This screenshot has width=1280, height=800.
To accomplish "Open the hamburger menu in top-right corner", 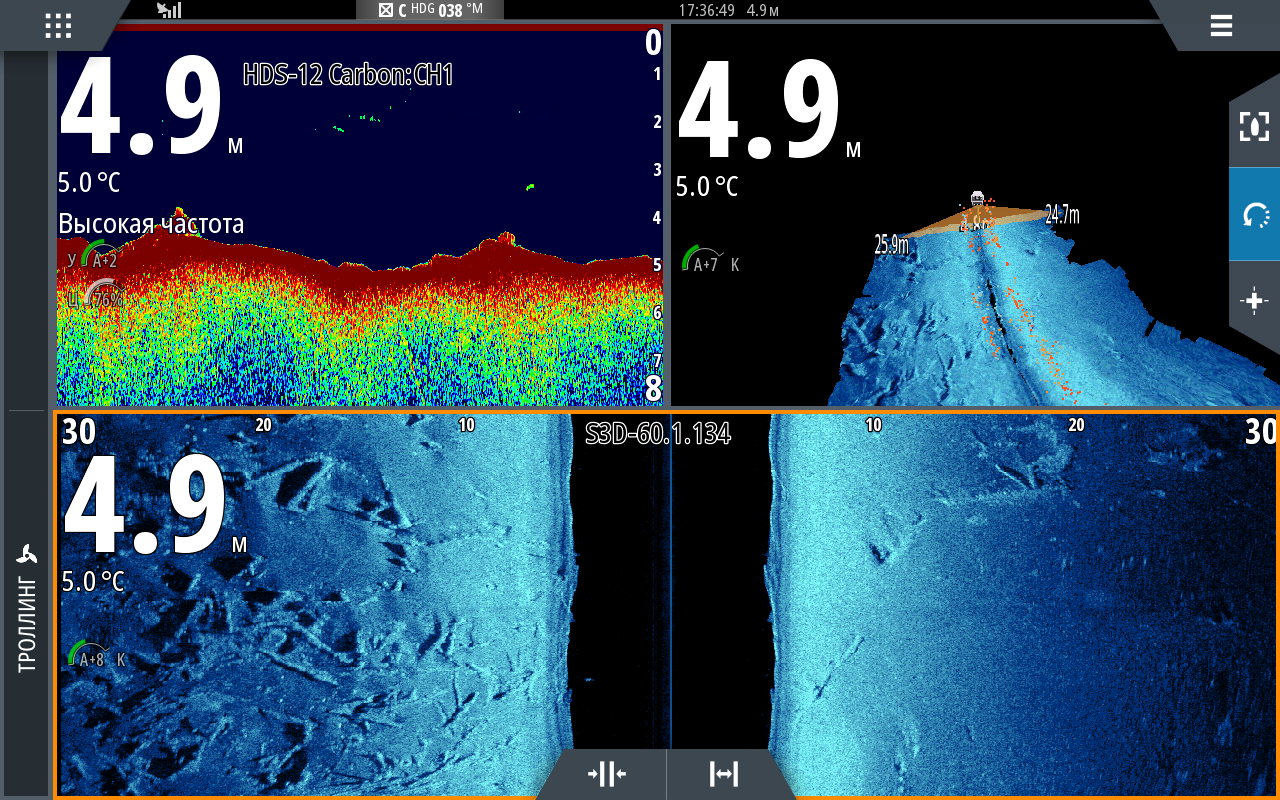I will click(x=1220, y=26).
